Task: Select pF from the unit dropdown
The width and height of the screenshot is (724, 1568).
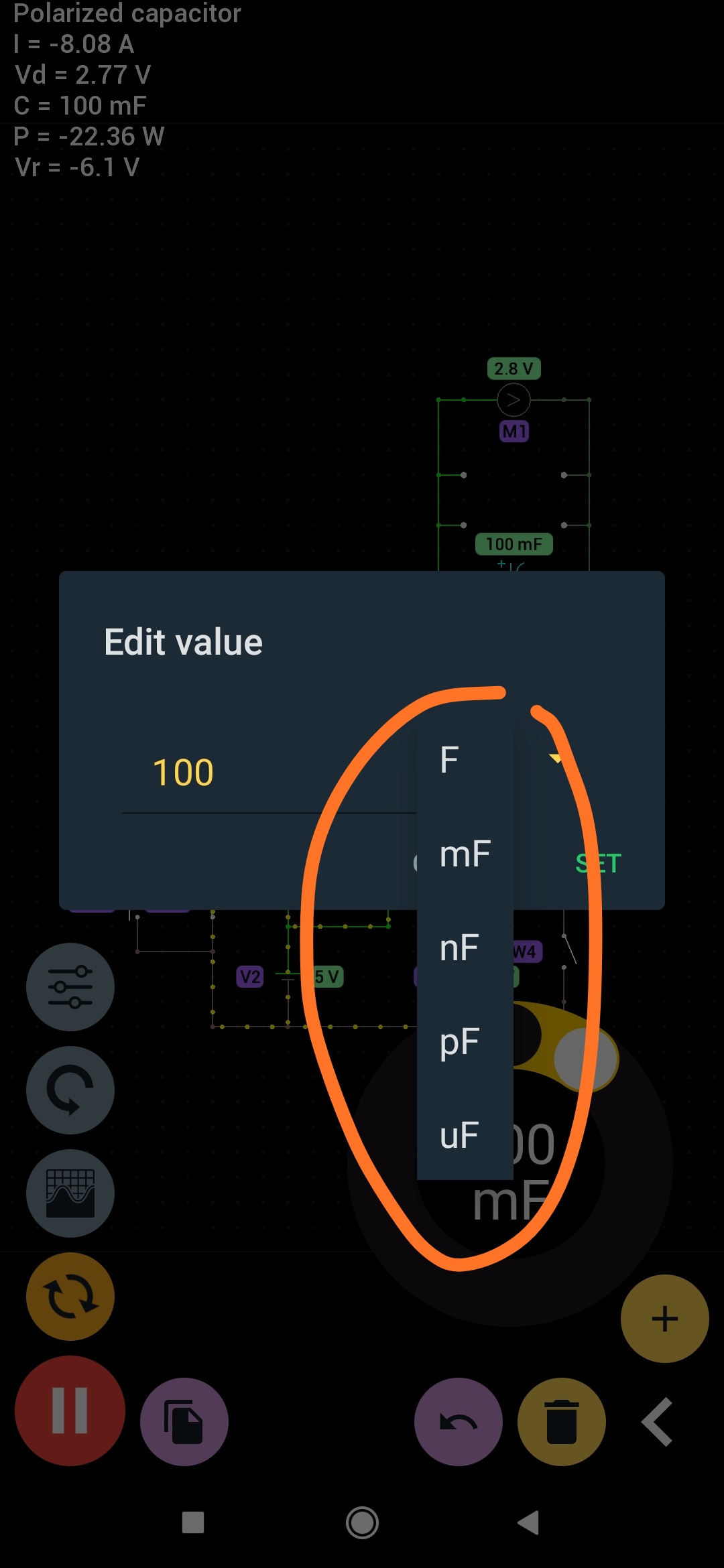Action: click(459, 1041)
